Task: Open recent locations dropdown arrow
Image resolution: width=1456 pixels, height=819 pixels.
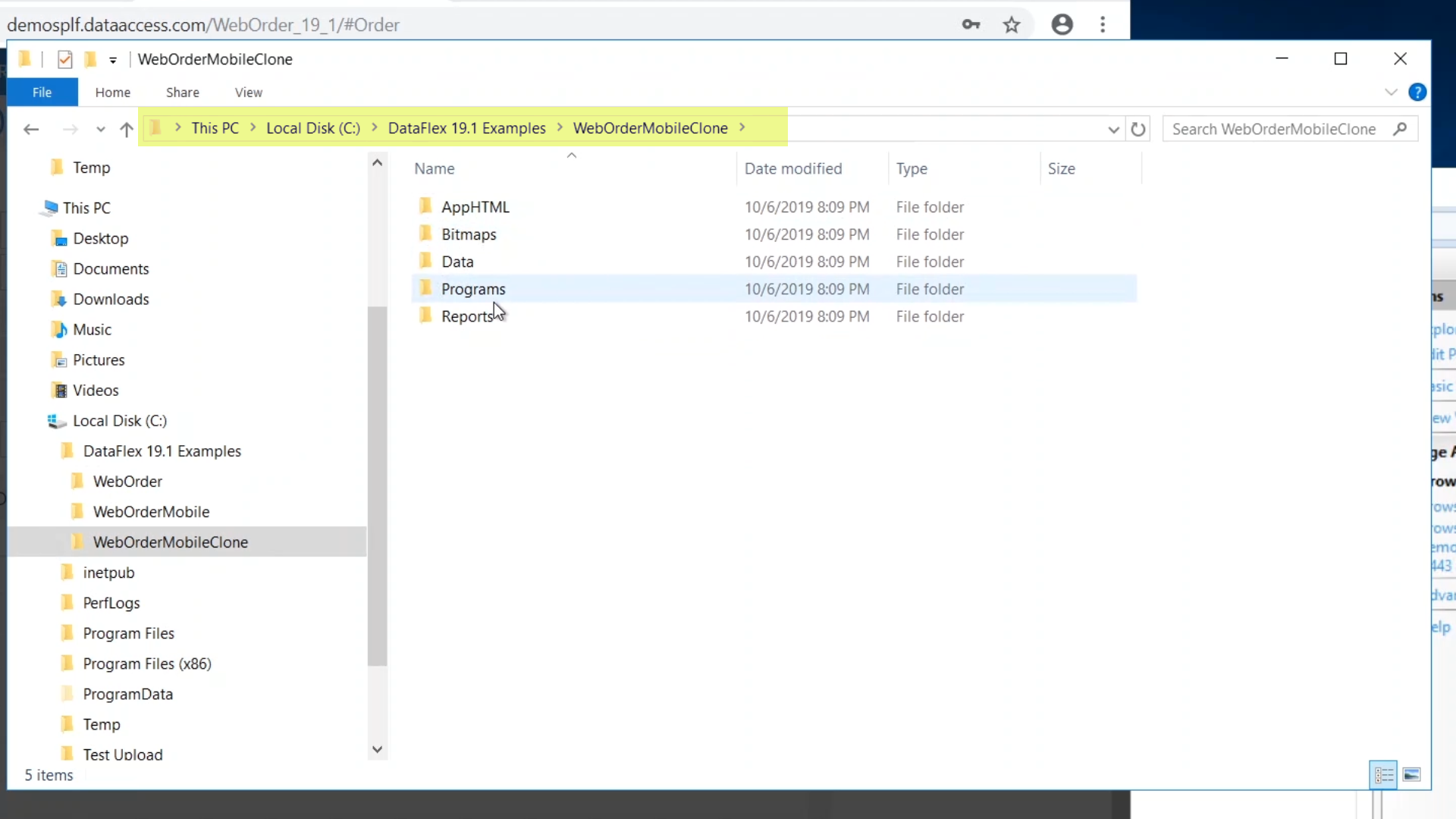Action: pos(100,129)
